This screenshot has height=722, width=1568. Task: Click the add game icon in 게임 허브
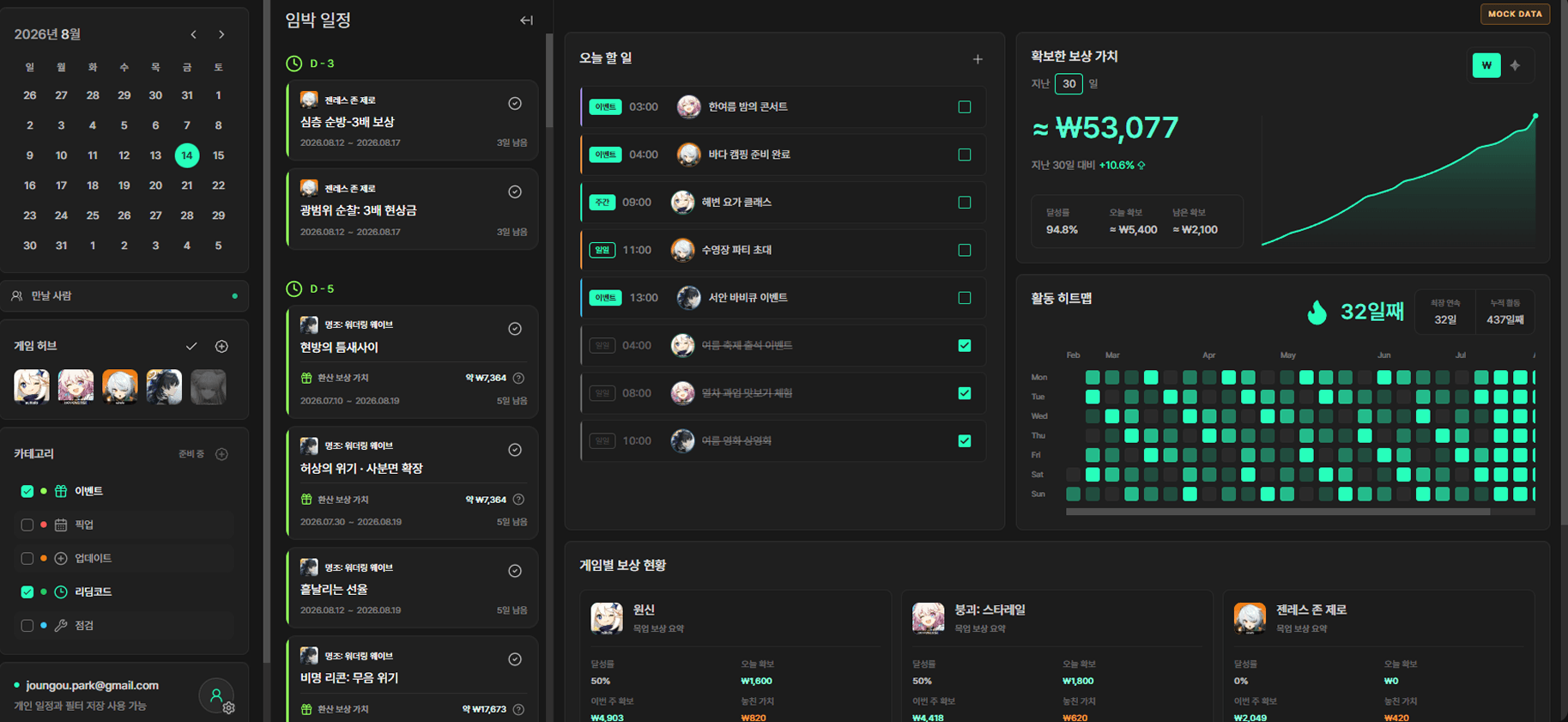pyautogui.click(x=221, y=346)
